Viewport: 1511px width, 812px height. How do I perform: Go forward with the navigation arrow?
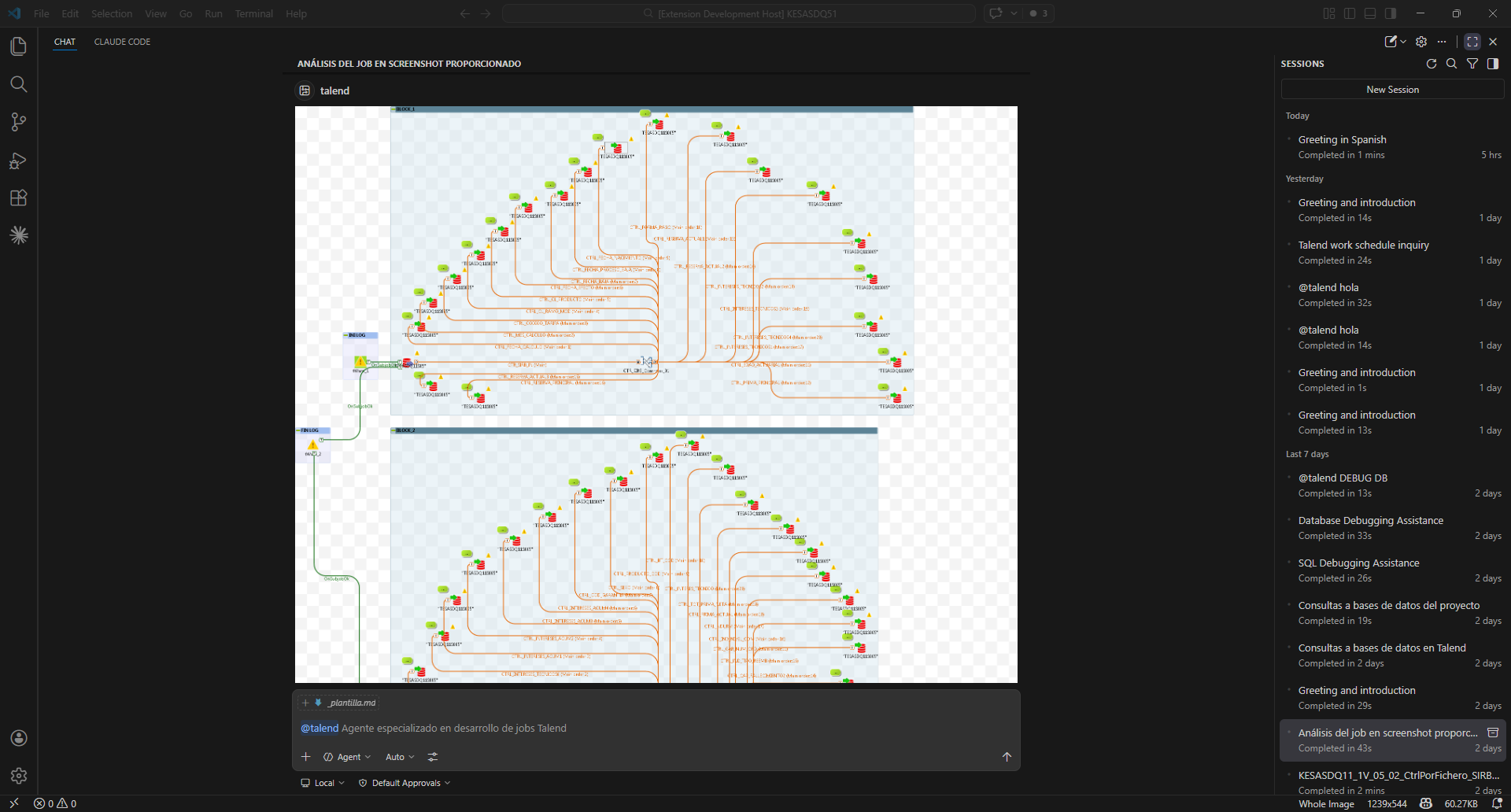coord(486,13)
